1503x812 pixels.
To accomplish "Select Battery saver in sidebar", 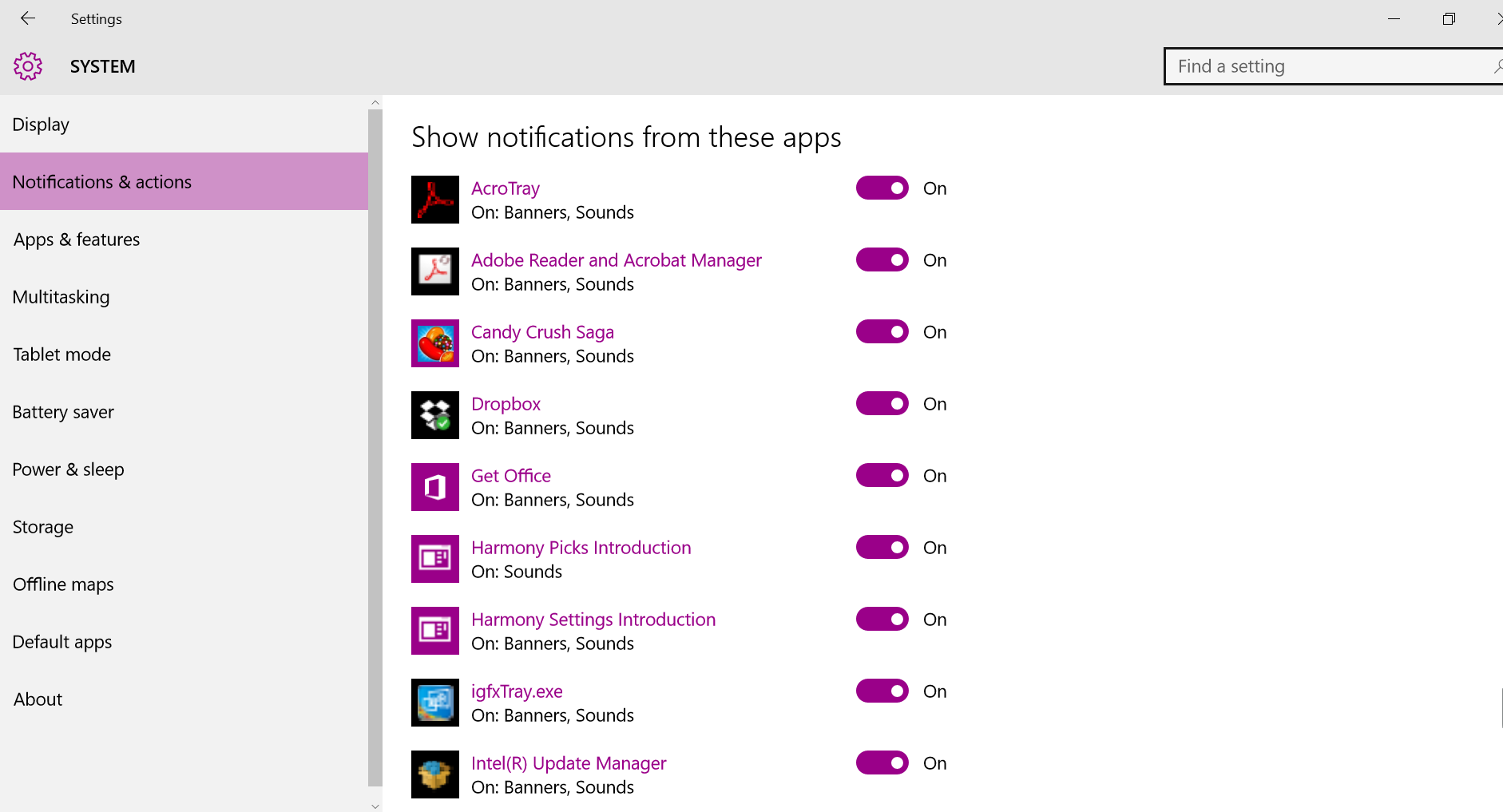I will click(184, 412).
